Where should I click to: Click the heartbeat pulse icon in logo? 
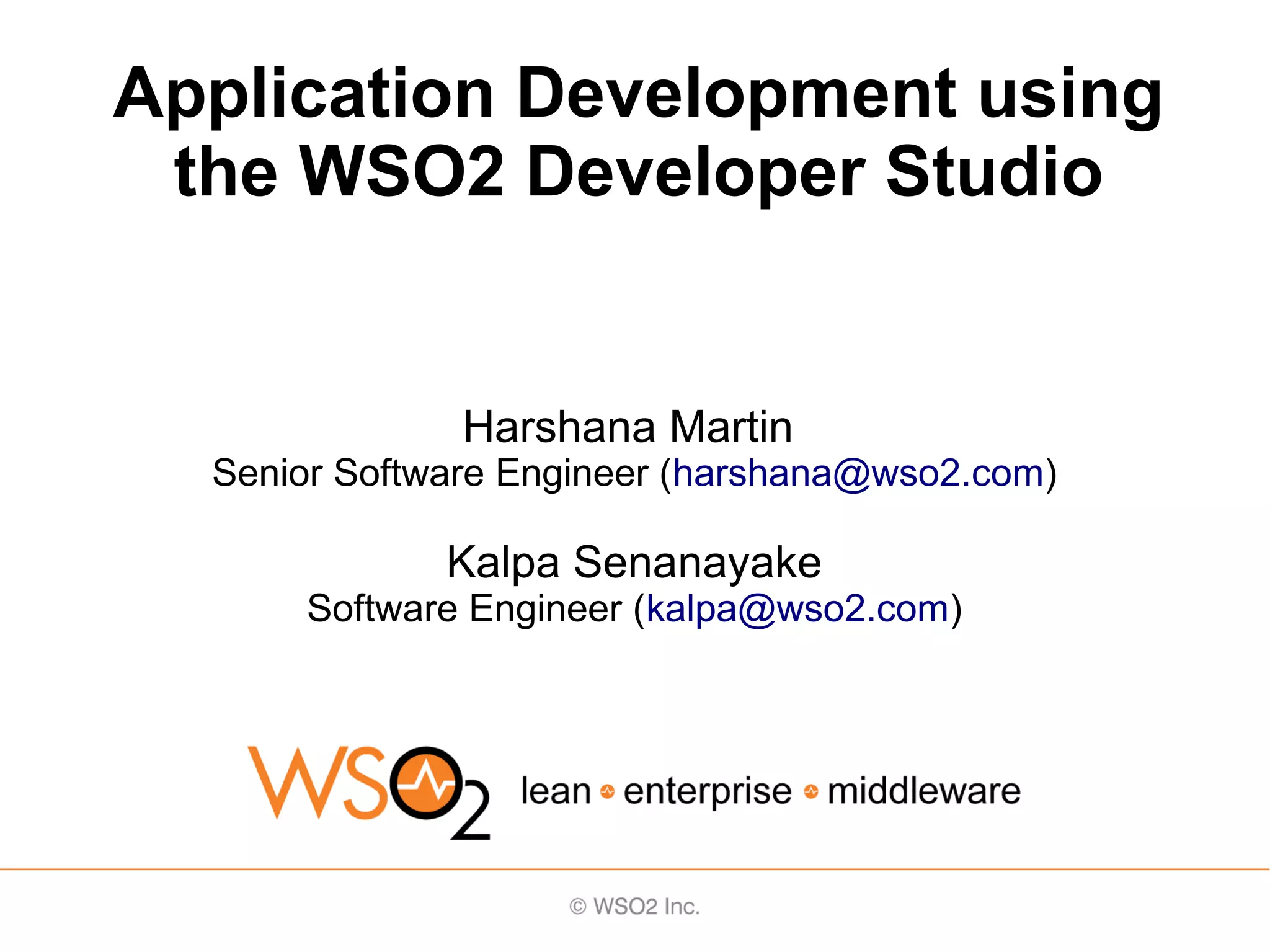(427, 784)
